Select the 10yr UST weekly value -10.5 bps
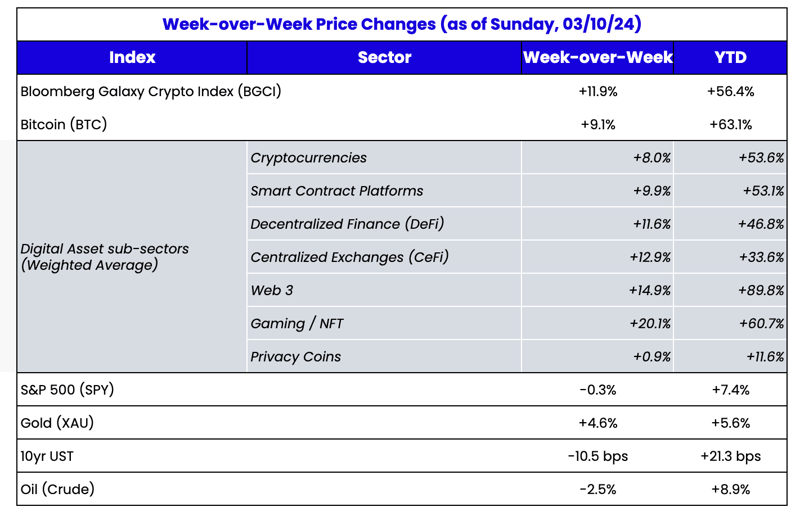The height and width of the screenshot is (516, 800). coord(597,456)
